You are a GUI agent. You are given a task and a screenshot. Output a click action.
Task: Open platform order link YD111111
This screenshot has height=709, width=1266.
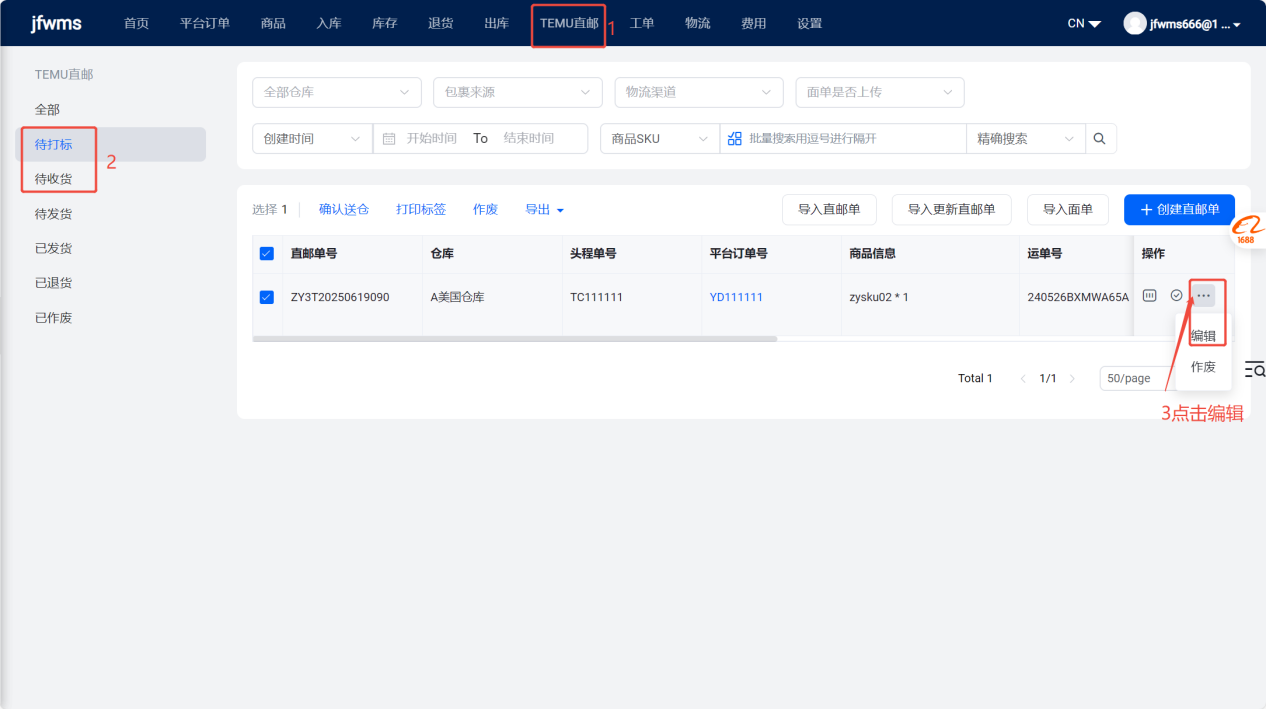[736, 297]
